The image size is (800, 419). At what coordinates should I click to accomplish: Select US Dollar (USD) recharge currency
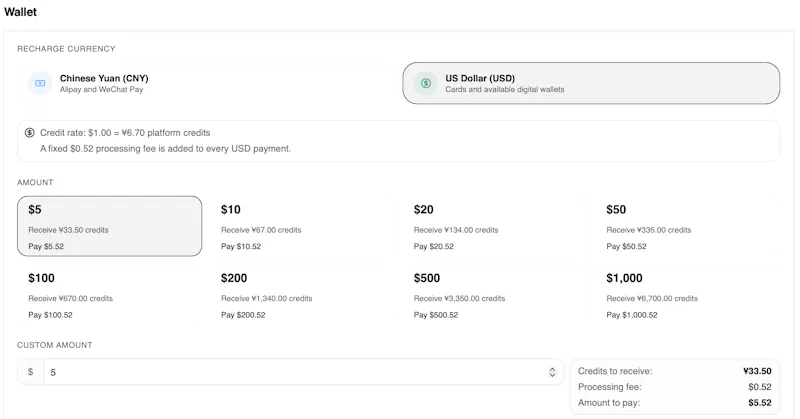tap(591, 83)
